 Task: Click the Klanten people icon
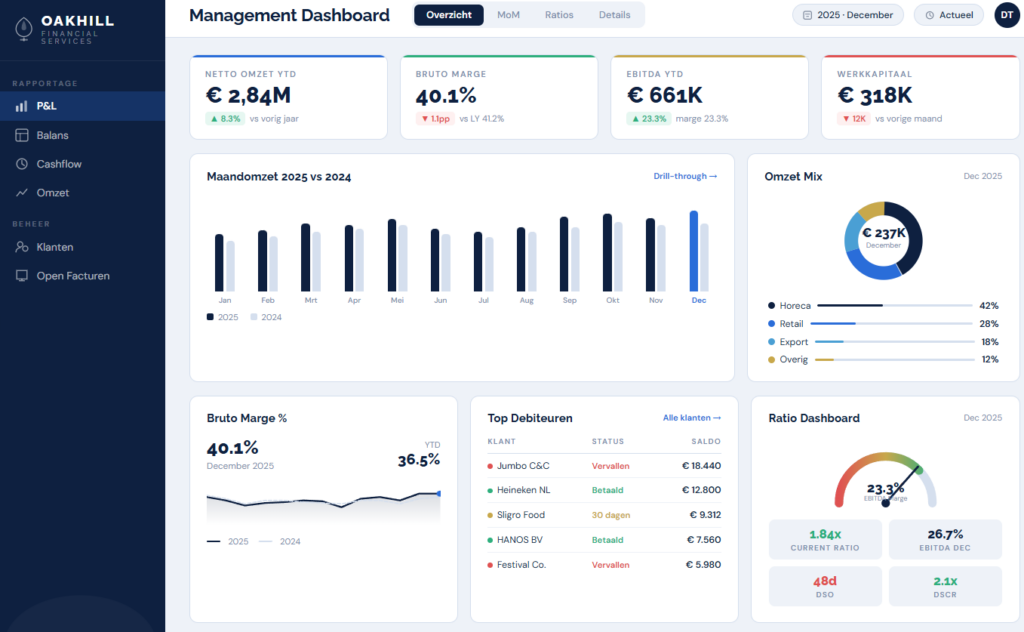tap(22, 247)
